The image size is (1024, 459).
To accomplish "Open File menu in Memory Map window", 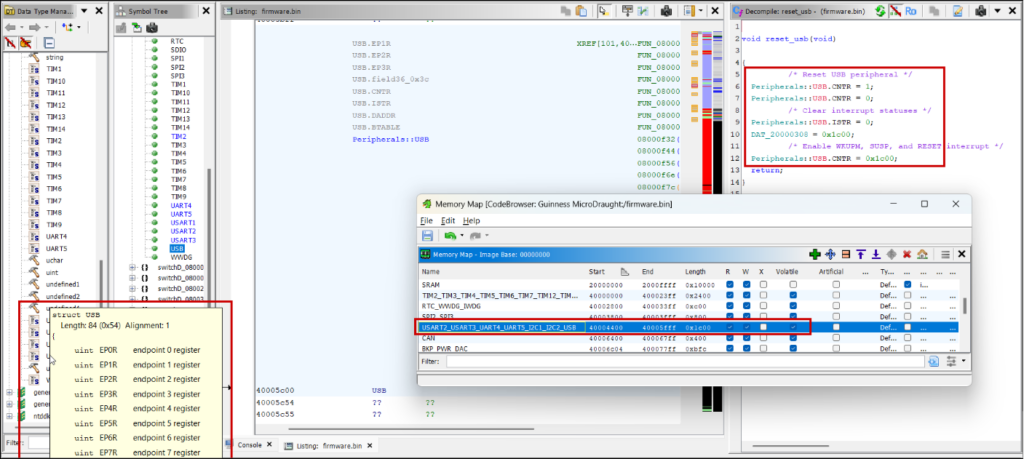I will pyautogui.click(x=426, y=220).
